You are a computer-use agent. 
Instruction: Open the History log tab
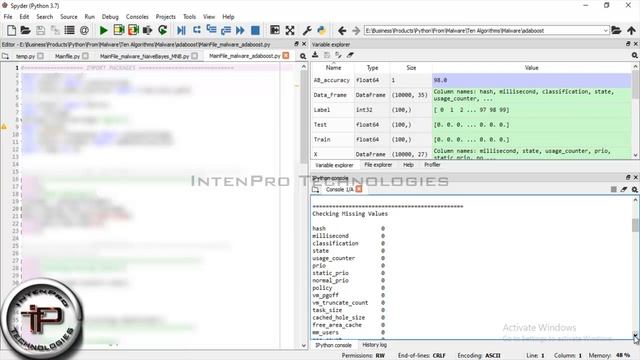tap(374, 345)
